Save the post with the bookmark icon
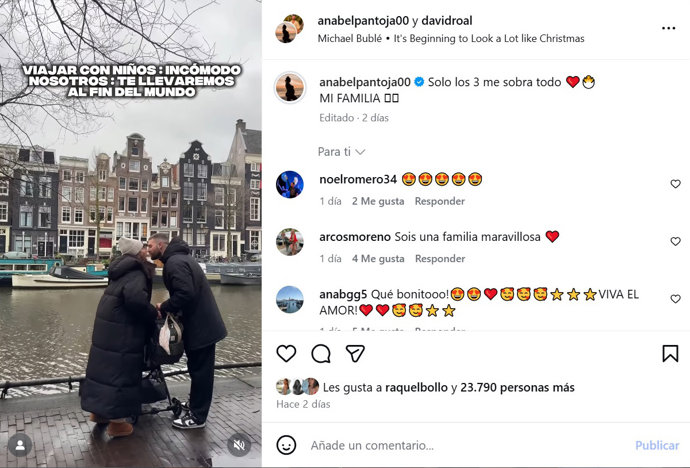 click(670, 354)
